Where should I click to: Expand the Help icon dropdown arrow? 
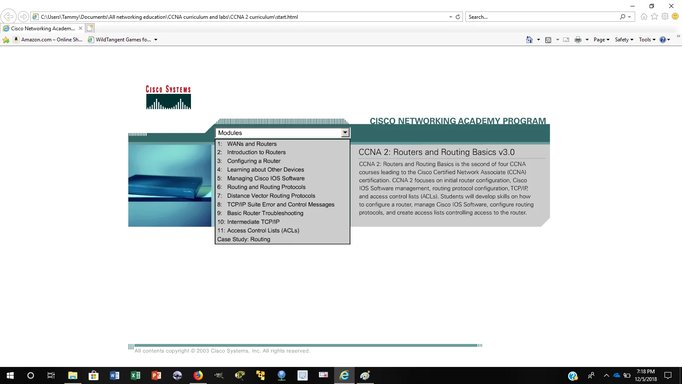pos(669,40)
